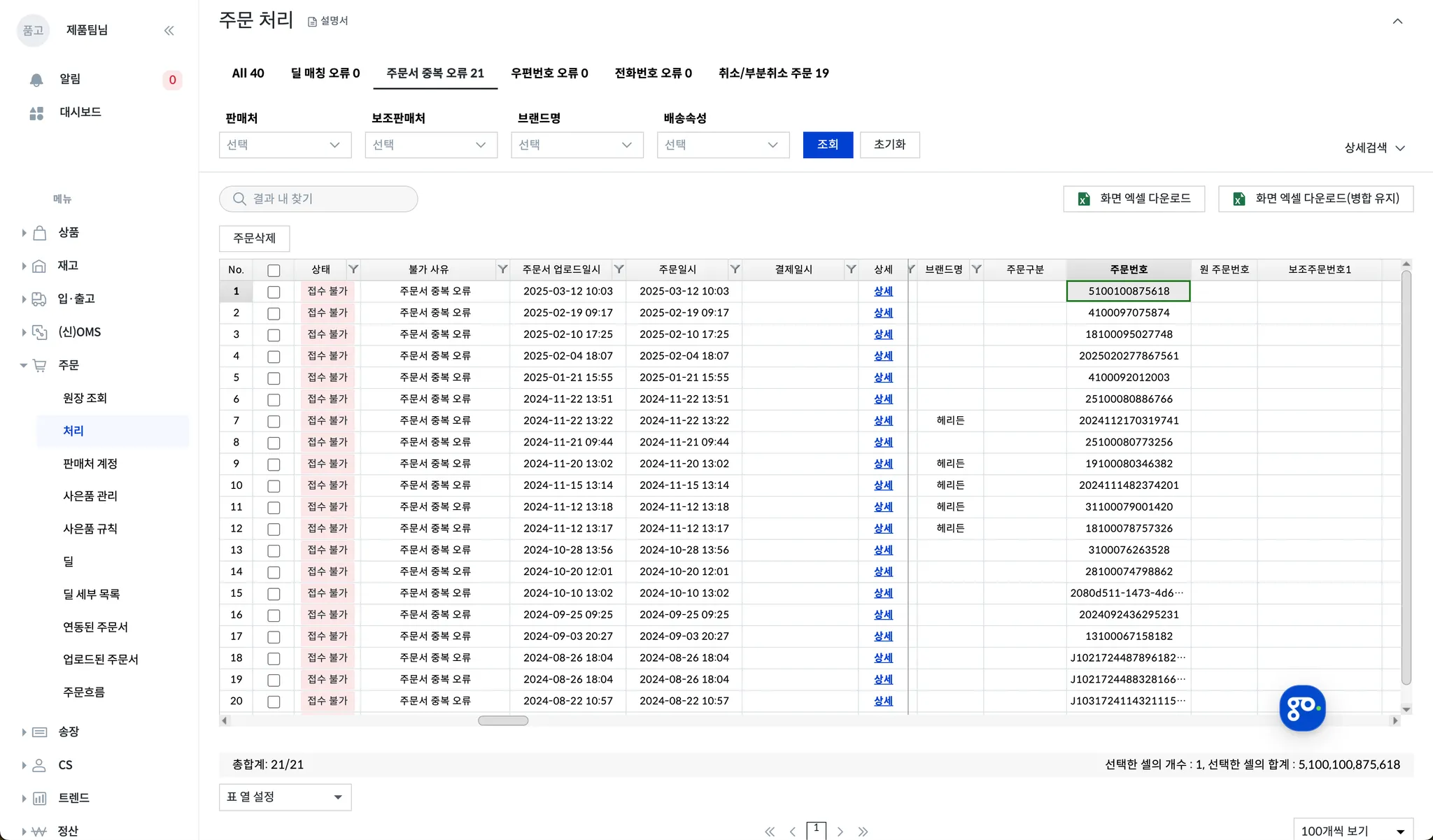Check the checkbox for row 7

(x=274, y=421)
